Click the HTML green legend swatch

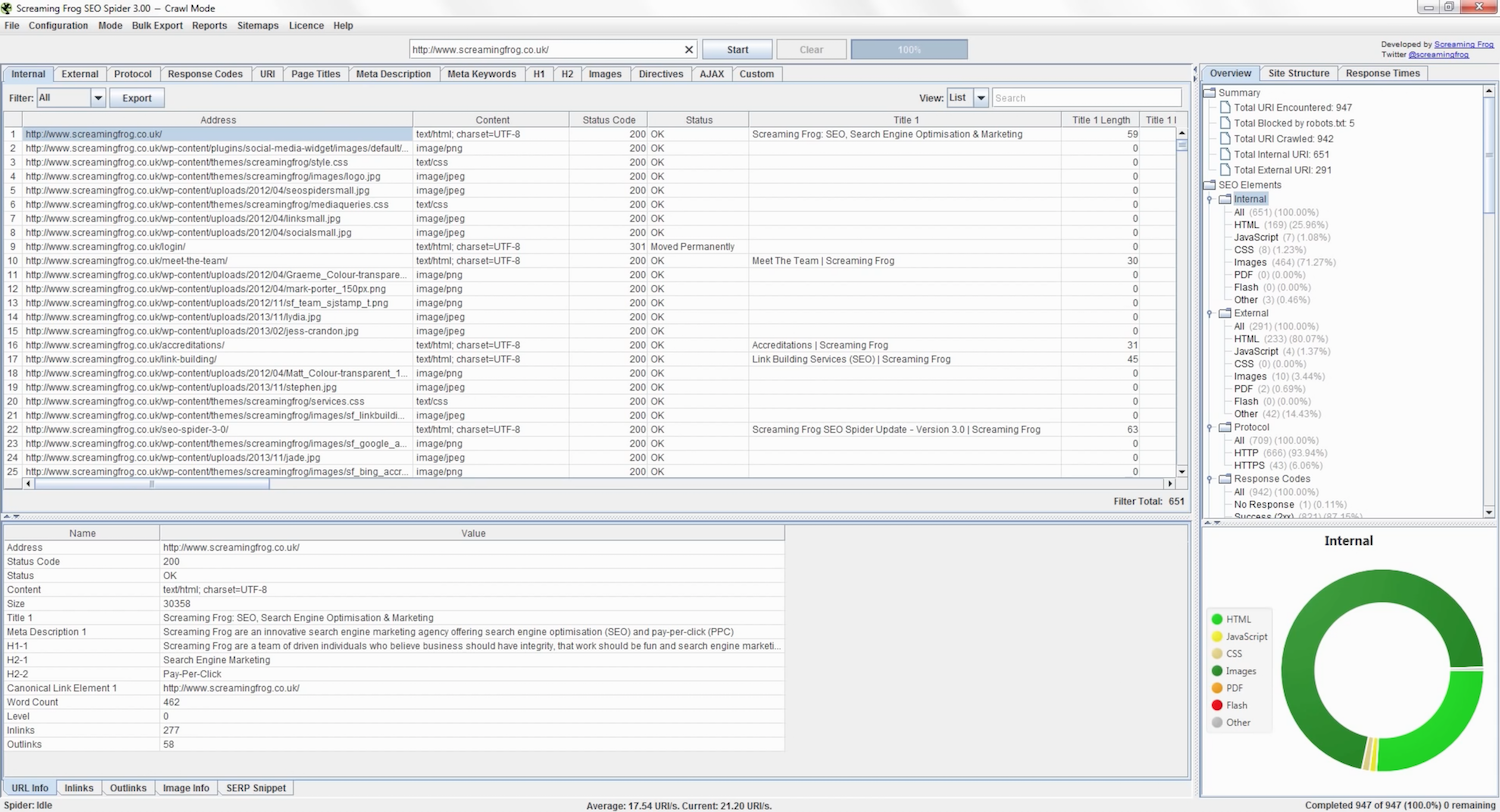(x=1216, y=619)
